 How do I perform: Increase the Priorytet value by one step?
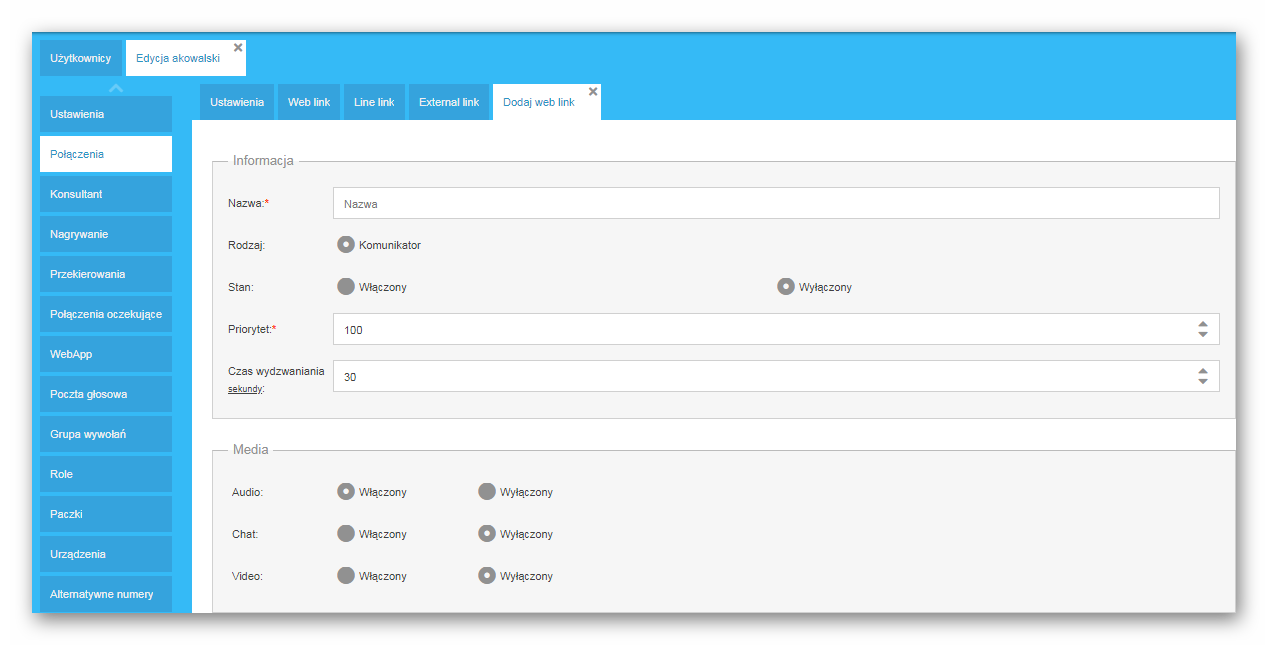1202,324
